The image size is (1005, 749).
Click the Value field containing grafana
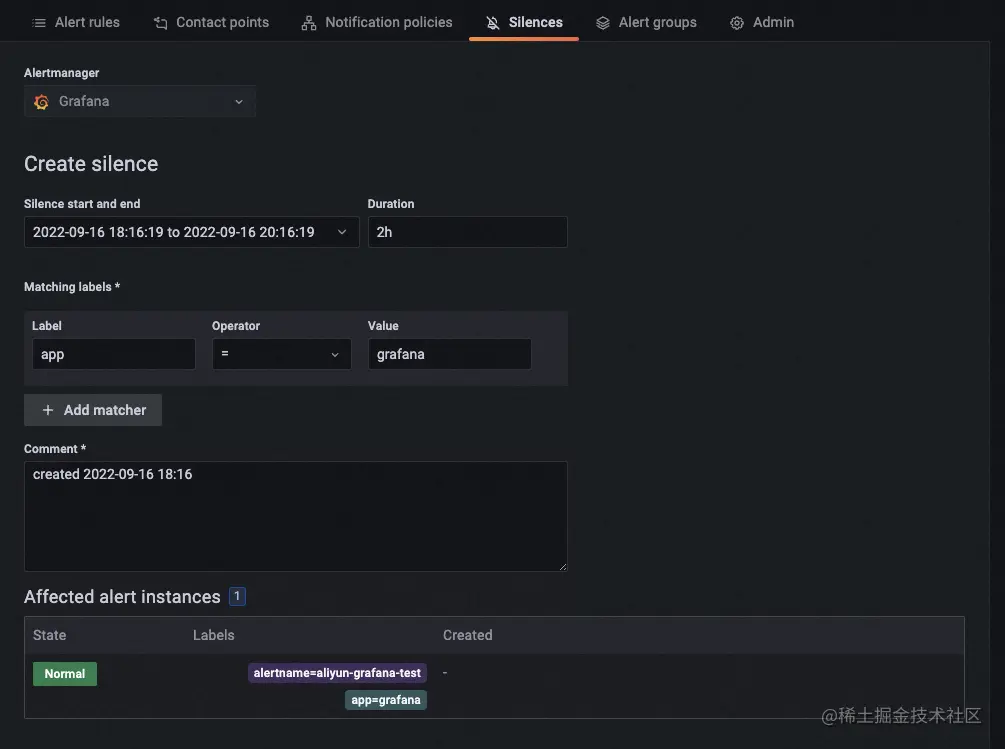tap(450, 354)
